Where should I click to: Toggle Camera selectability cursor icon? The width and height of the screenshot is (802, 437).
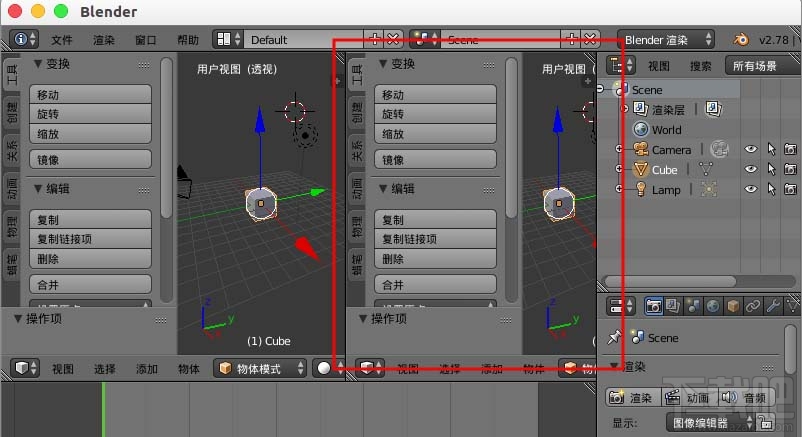point(771,149)
